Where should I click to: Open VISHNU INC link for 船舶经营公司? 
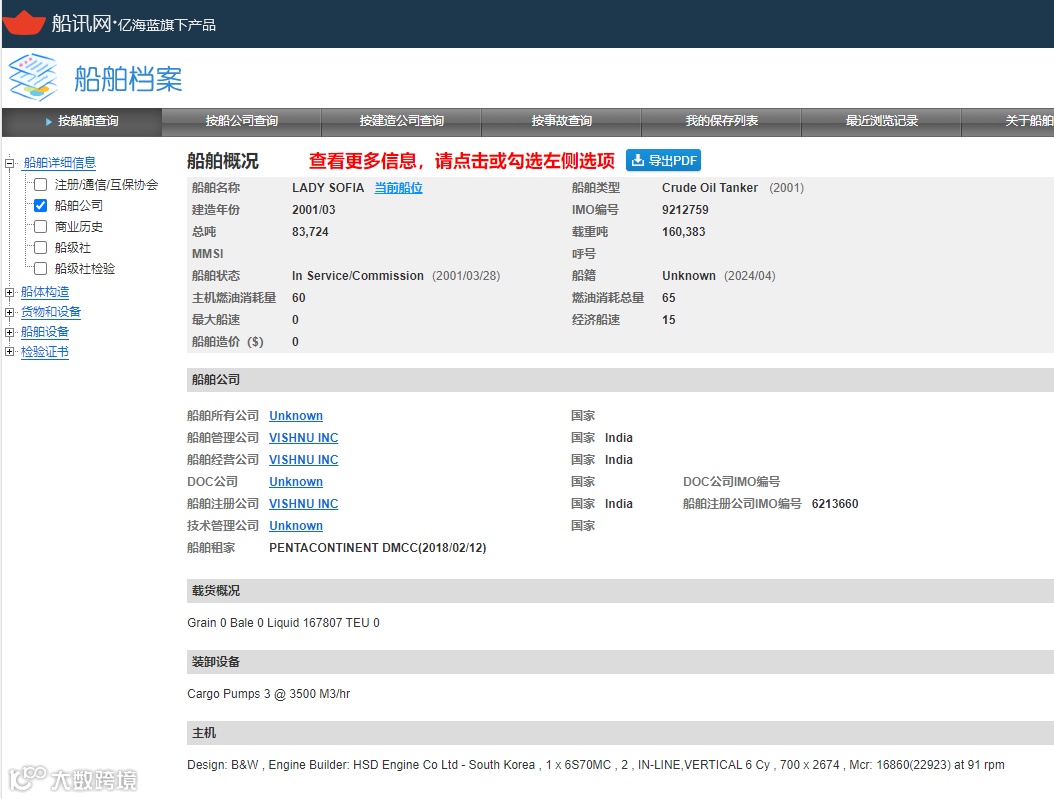click(303, 460)
